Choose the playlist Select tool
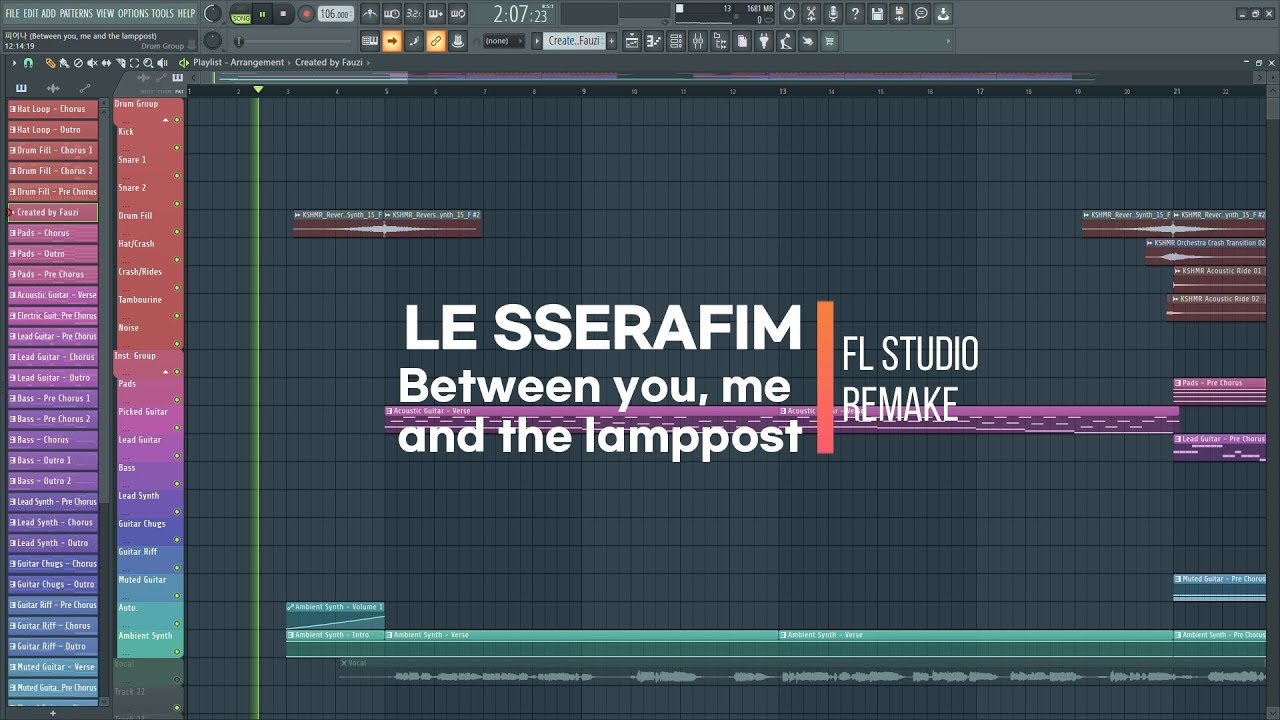The height and width of the screenshot is (720, 1280). coord(134,63)
